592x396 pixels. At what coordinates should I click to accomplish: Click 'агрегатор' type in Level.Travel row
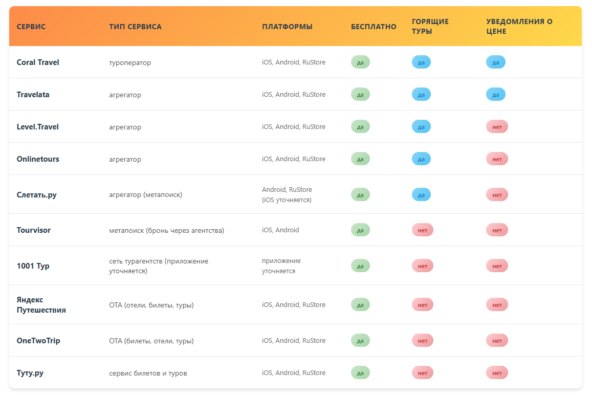(x=125, y=127)
